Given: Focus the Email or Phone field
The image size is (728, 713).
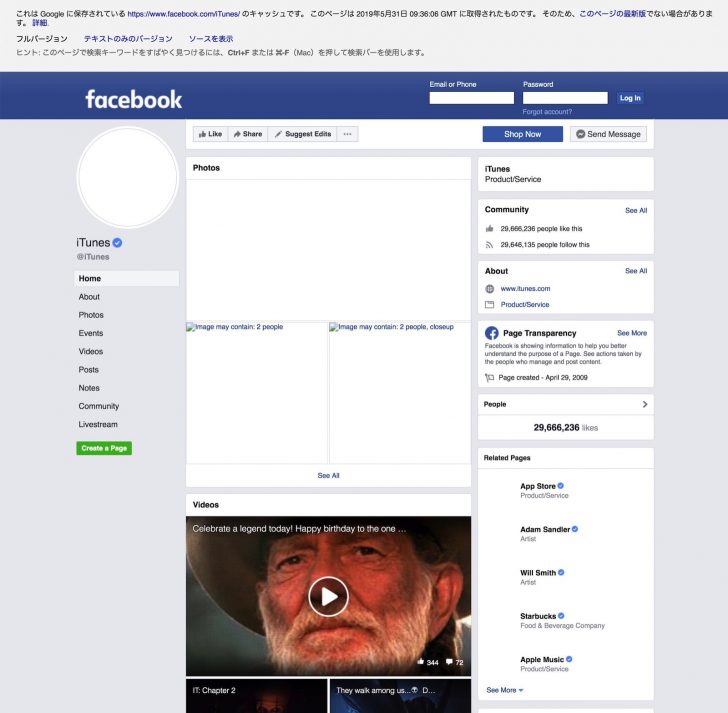Looking at the screenshot, I should click(472, 98).
